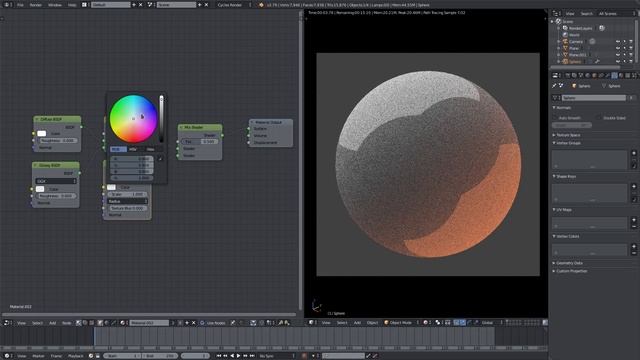
Task: Toggle Auto Smooth checkbox
Action: (x=555, y=118)
